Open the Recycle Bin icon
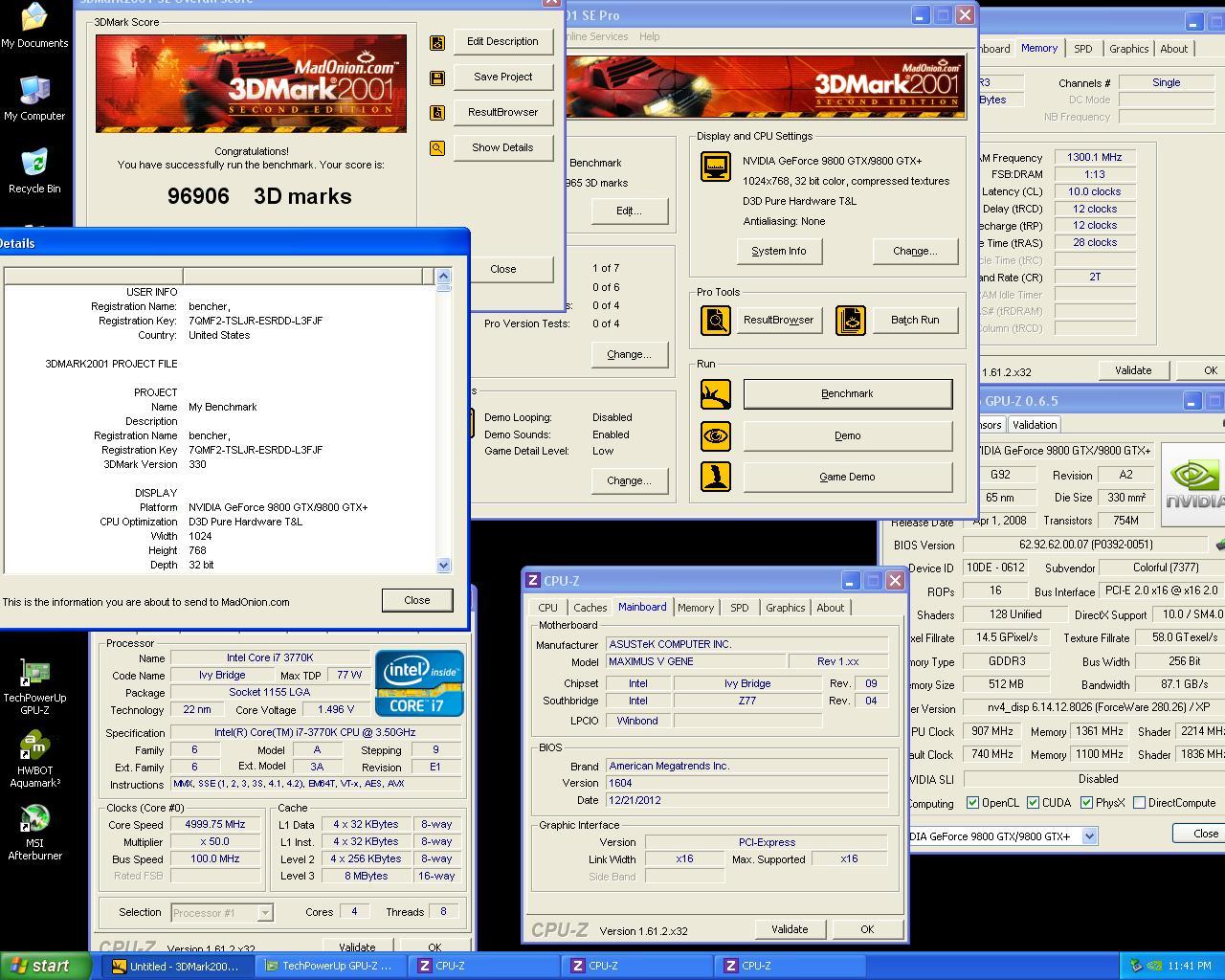 34,171
